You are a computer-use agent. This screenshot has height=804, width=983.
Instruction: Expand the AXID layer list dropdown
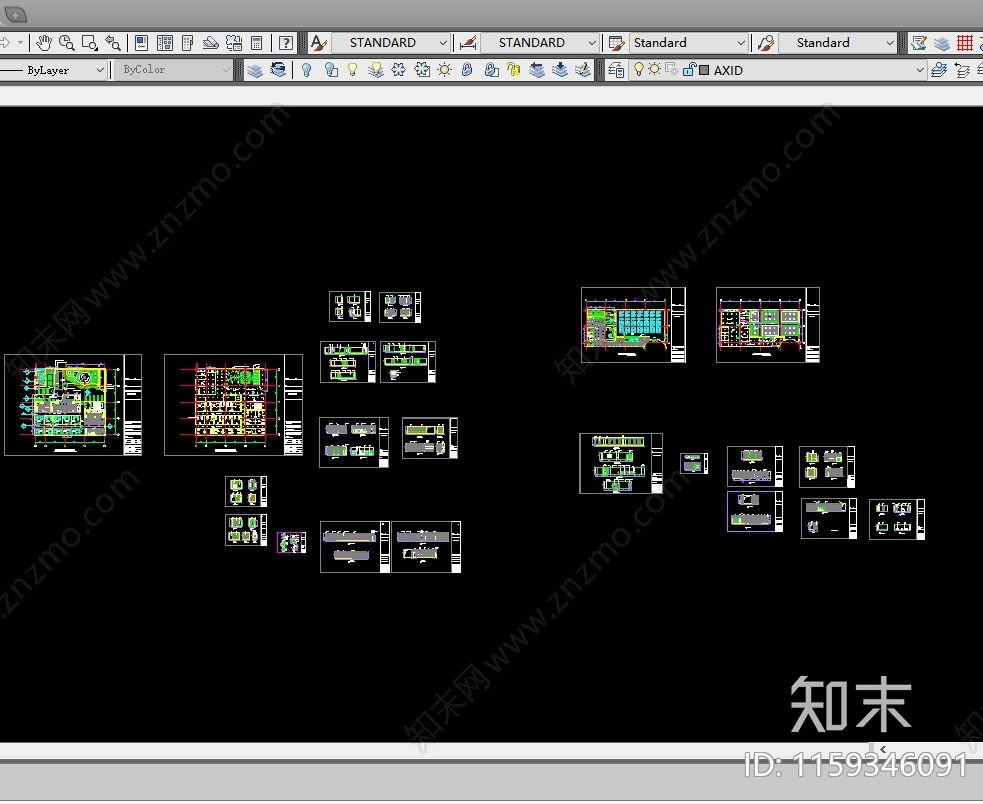tap(920, 70)
